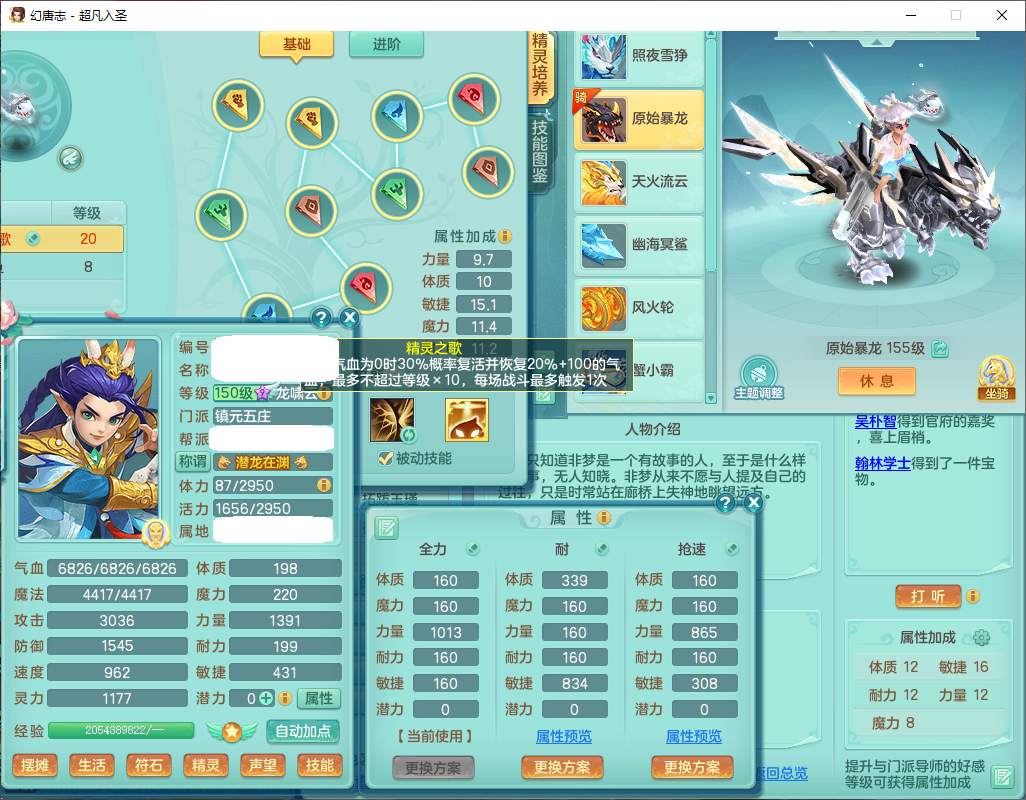The width and height of the screenshot is (1026, 800).
Task: Close the character info panel
Action: coord(349,318)
